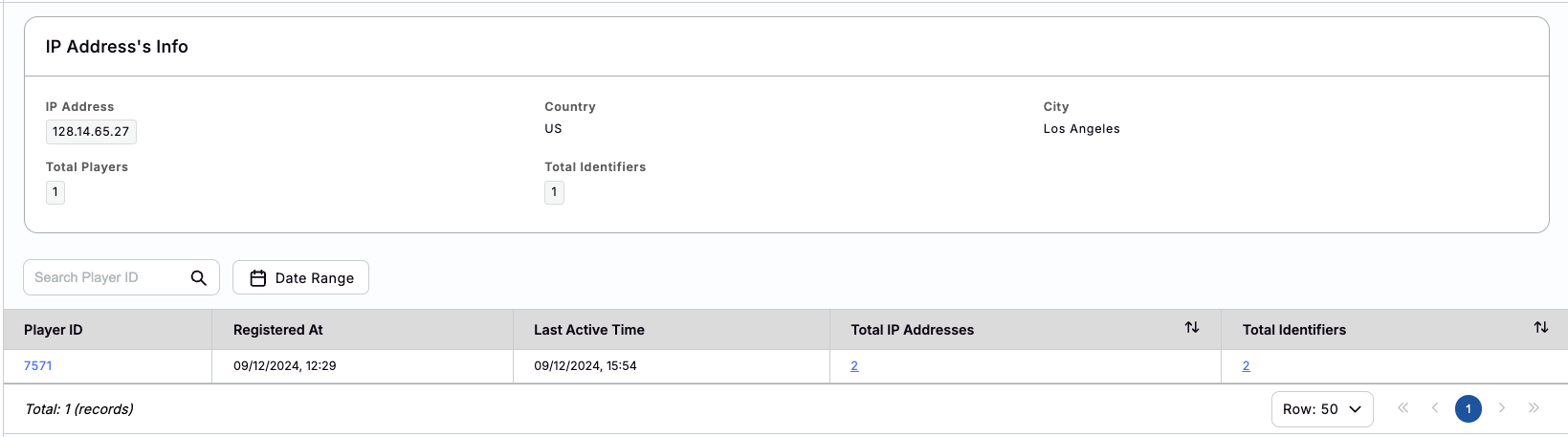The image size is (1568, 437).
Task: Go to previous page arrow
Action: [x=1435, y=408]
